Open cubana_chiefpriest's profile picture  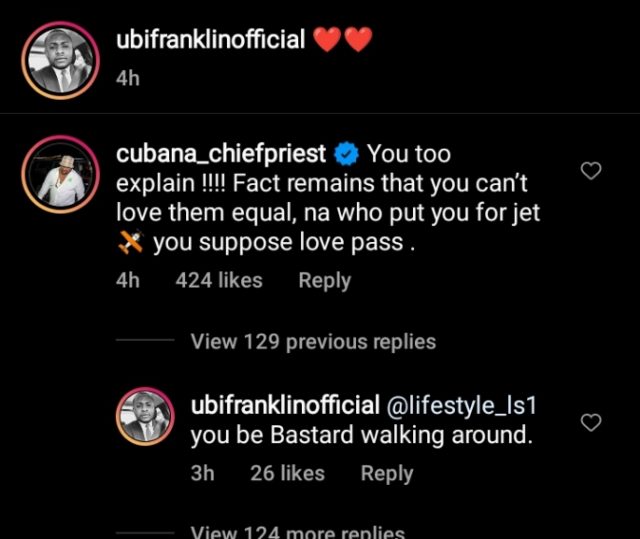[x=59, y=176]
